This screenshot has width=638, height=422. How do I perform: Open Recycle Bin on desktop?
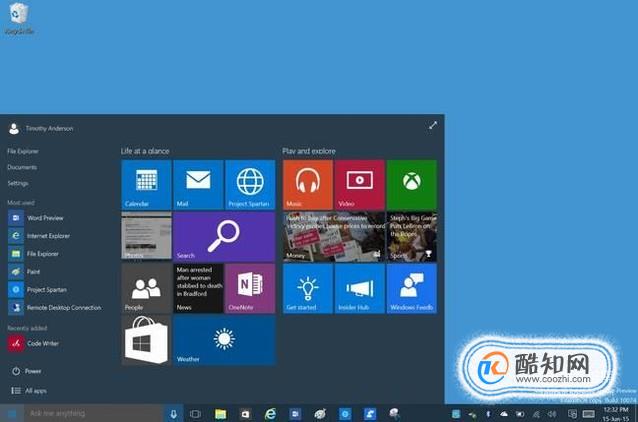pyautogui.click(x=19, y=18)
